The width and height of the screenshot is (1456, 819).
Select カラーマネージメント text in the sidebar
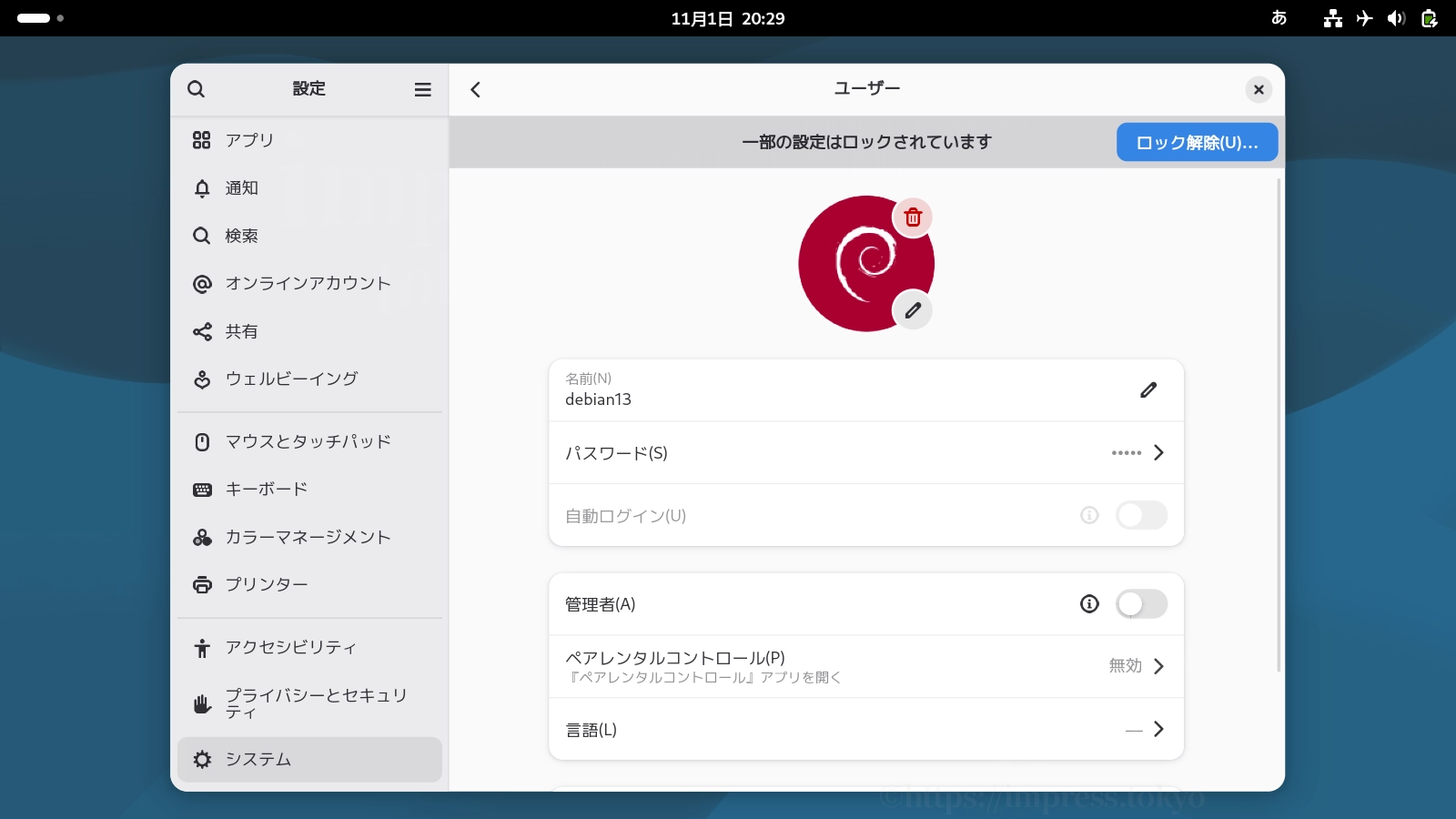308,538
